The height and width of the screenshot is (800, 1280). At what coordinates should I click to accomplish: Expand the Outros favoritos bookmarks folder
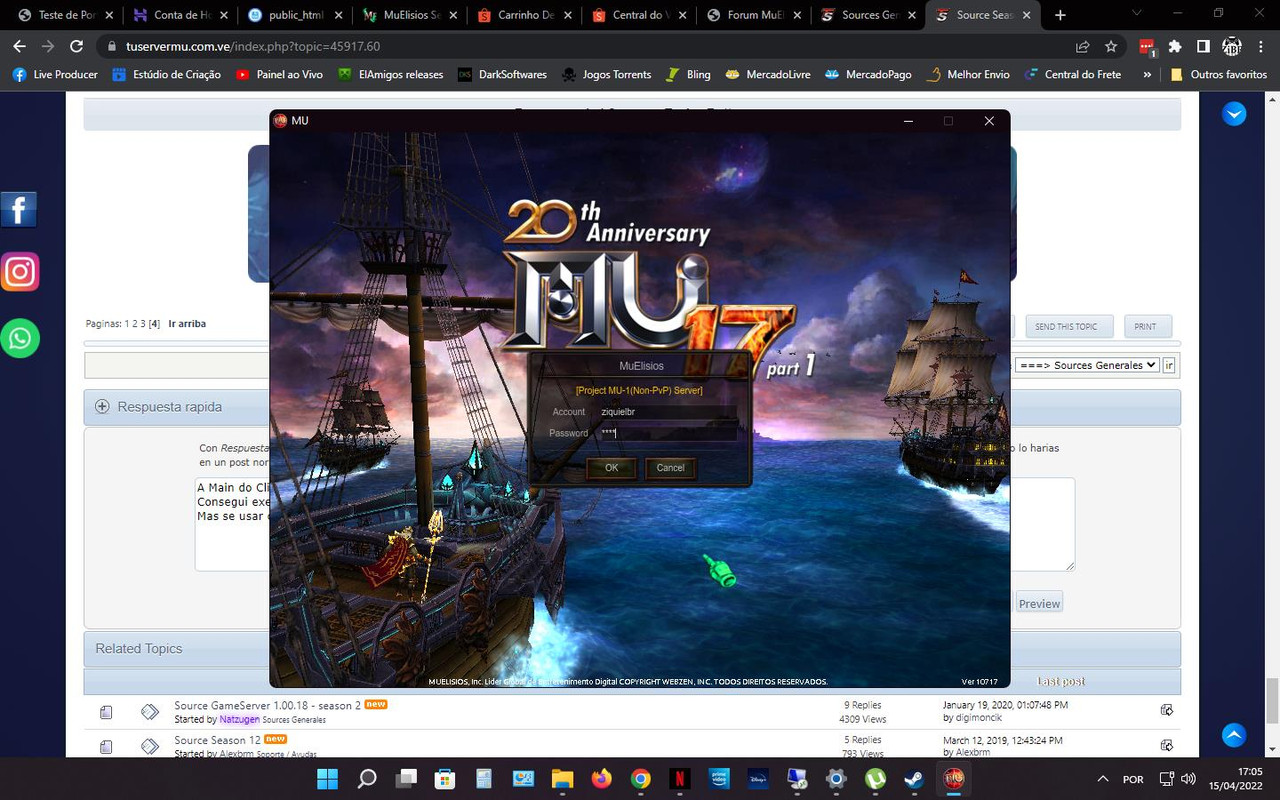(1217, 74)
